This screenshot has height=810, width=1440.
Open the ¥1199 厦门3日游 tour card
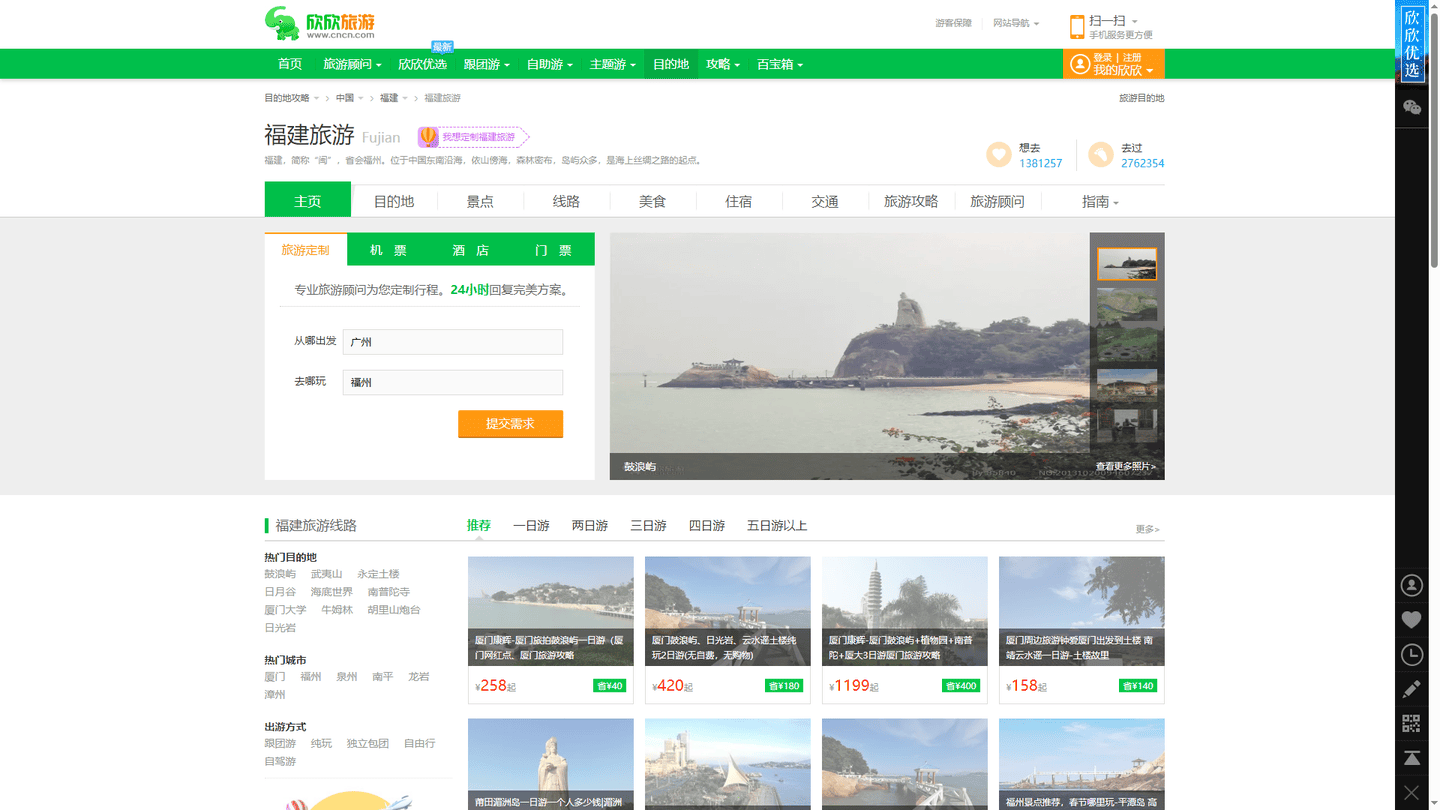coord(905,630)
